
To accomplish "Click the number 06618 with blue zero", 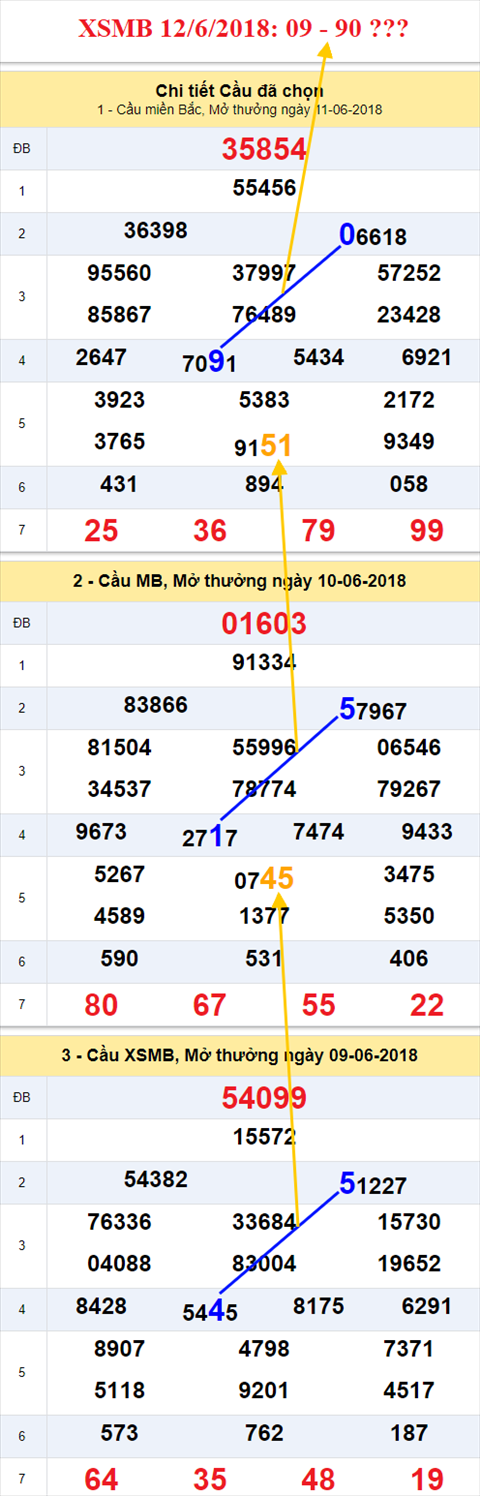I will click(373, 235).
